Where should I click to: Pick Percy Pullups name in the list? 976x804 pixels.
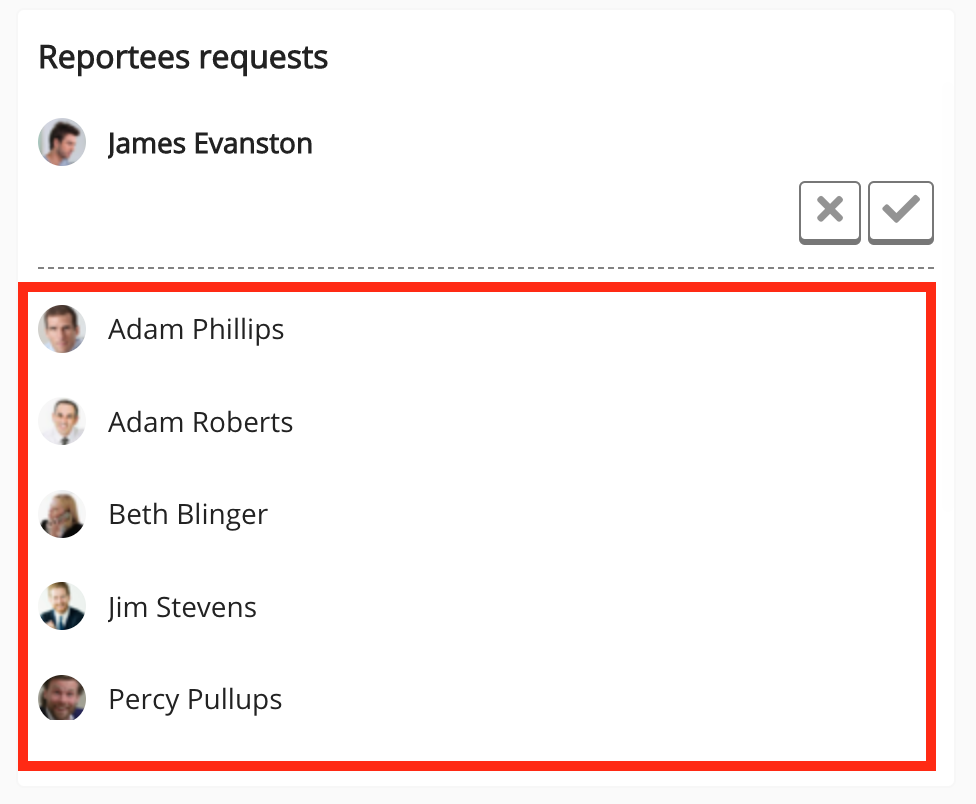point(195,698)
